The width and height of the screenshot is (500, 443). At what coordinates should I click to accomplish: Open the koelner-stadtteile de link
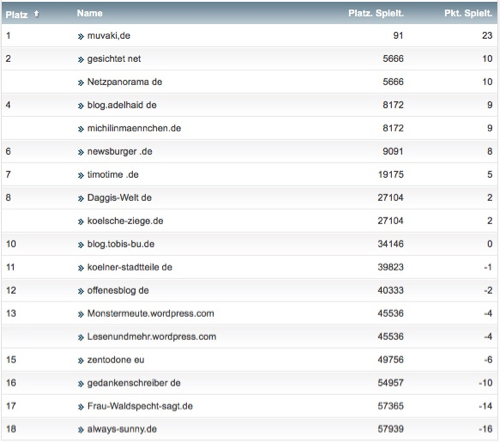(130, 267)
